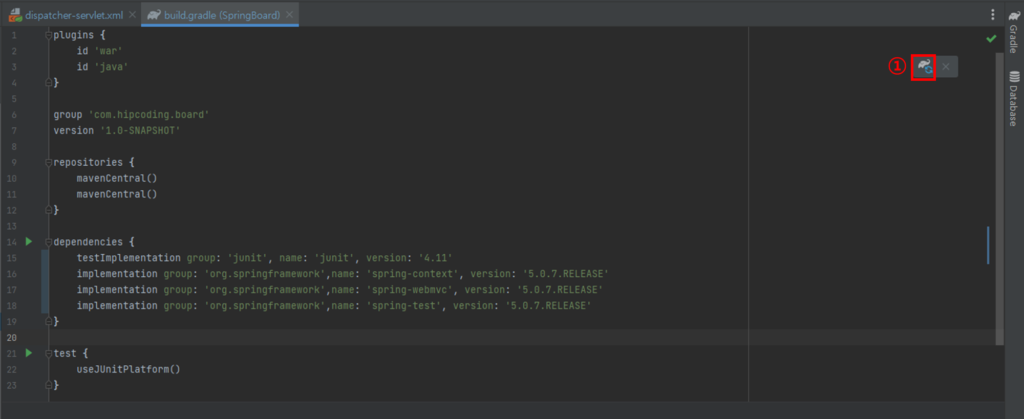Collapse the repositories block
Image resolution: width=1024 pixels, height=419 pixels.
(48, 162)
